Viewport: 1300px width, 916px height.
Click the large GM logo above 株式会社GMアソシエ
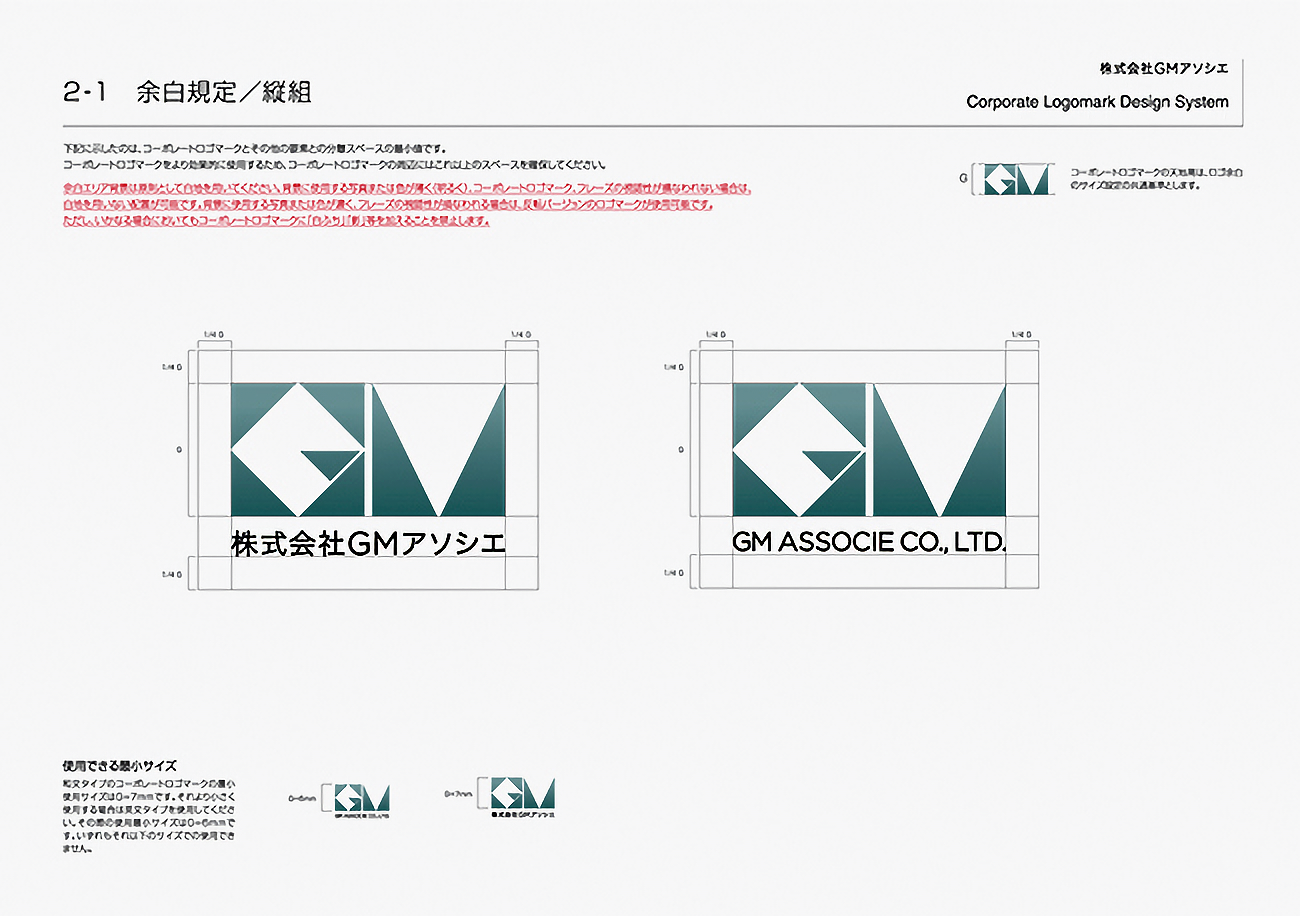coord(368,449)
